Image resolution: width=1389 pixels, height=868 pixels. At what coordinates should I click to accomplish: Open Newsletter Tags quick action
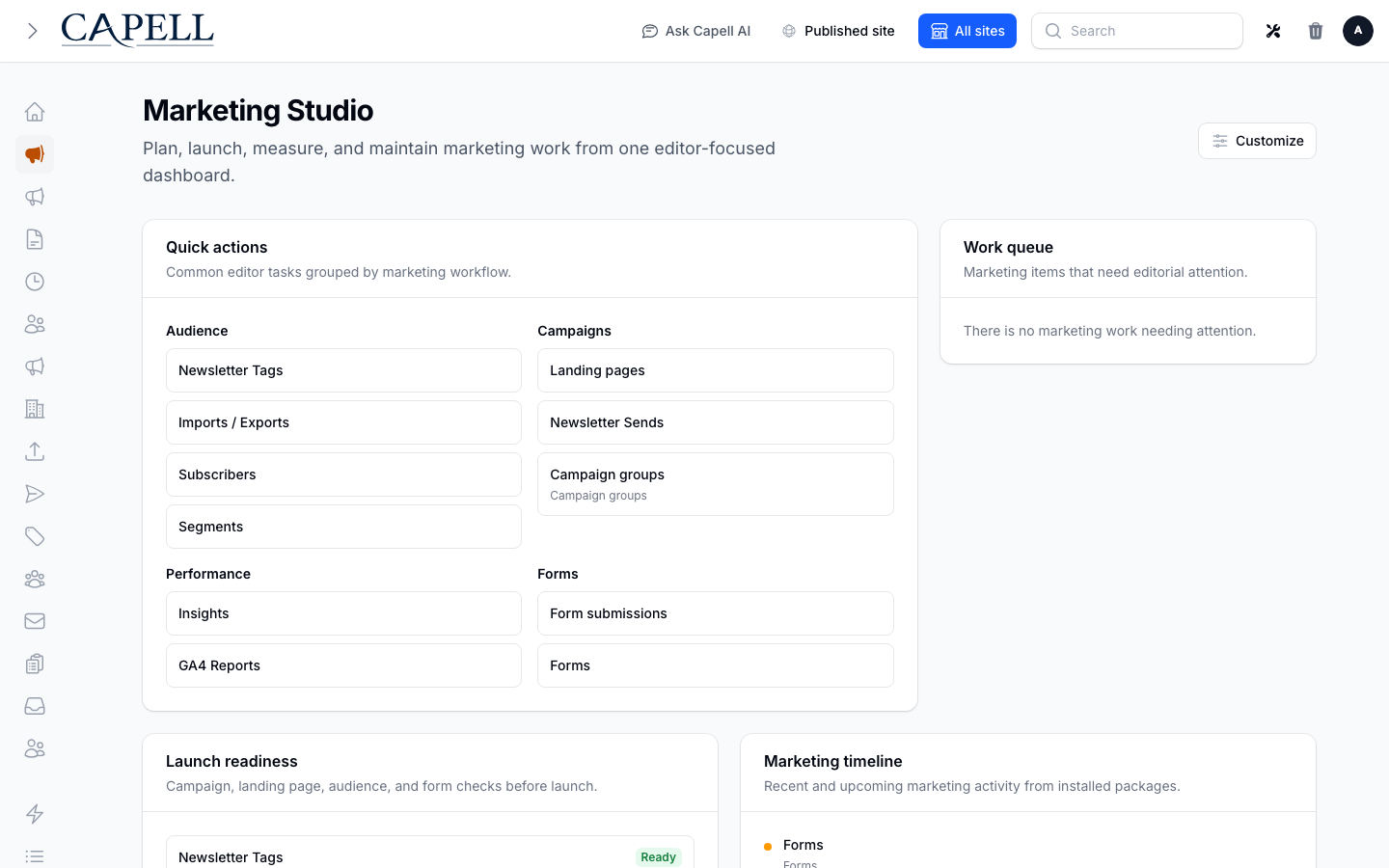click(x=343, y=370)
